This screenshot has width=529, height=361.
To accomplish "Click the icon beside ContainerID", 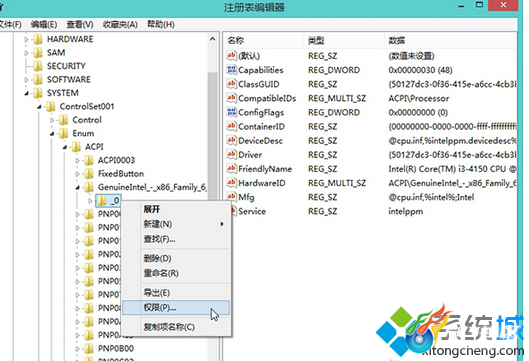I will [x=231, y=126].
